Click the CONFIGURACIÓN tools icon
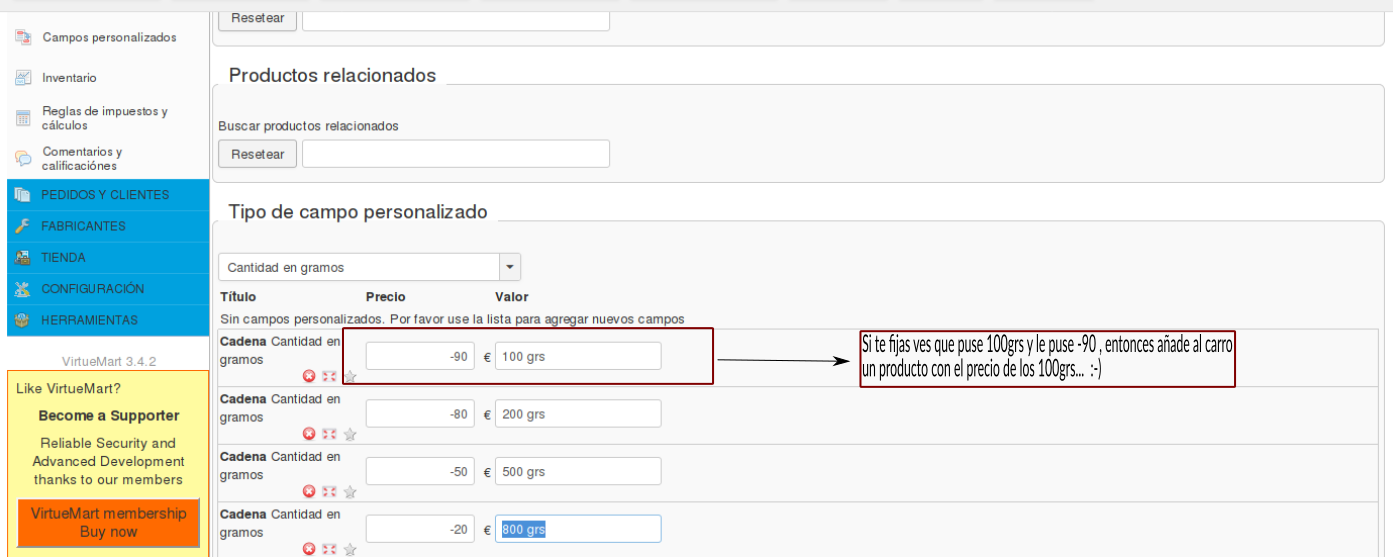 [23, 289]
